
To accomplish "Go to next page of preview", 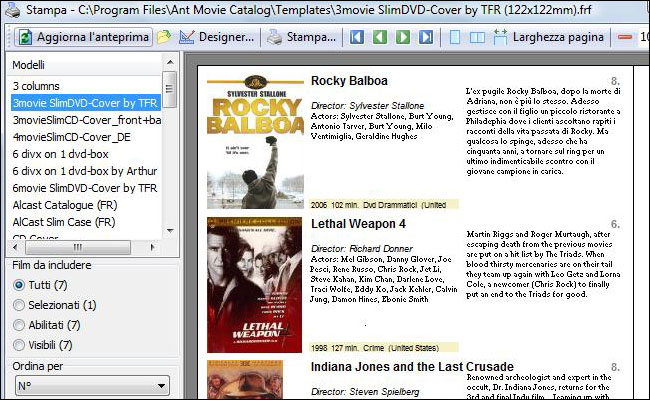I will 403,37.
